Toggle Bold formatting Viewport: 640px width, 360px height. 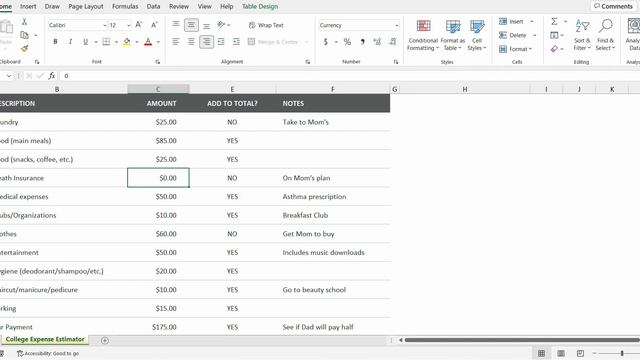[x=56, y=42]
